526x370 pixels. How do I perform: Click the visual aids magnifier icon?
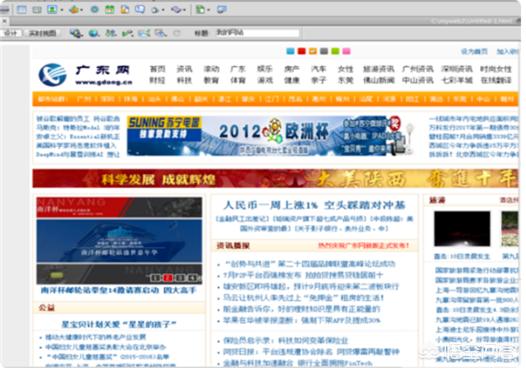click(161, 33)
